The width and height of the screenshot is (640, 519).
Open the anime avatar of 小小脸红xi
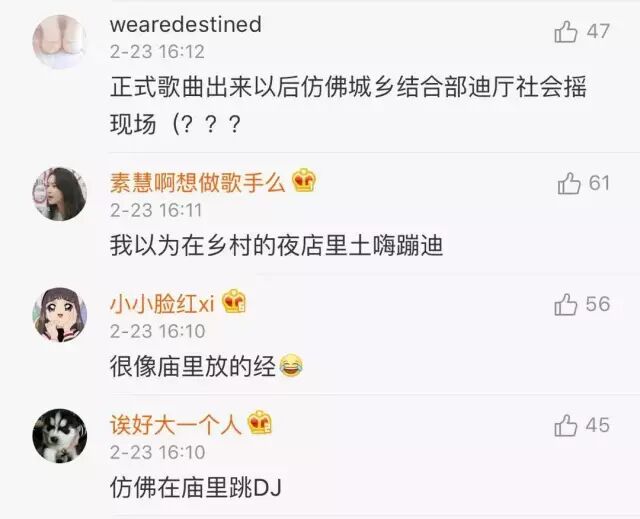click(x=60, y=315)
